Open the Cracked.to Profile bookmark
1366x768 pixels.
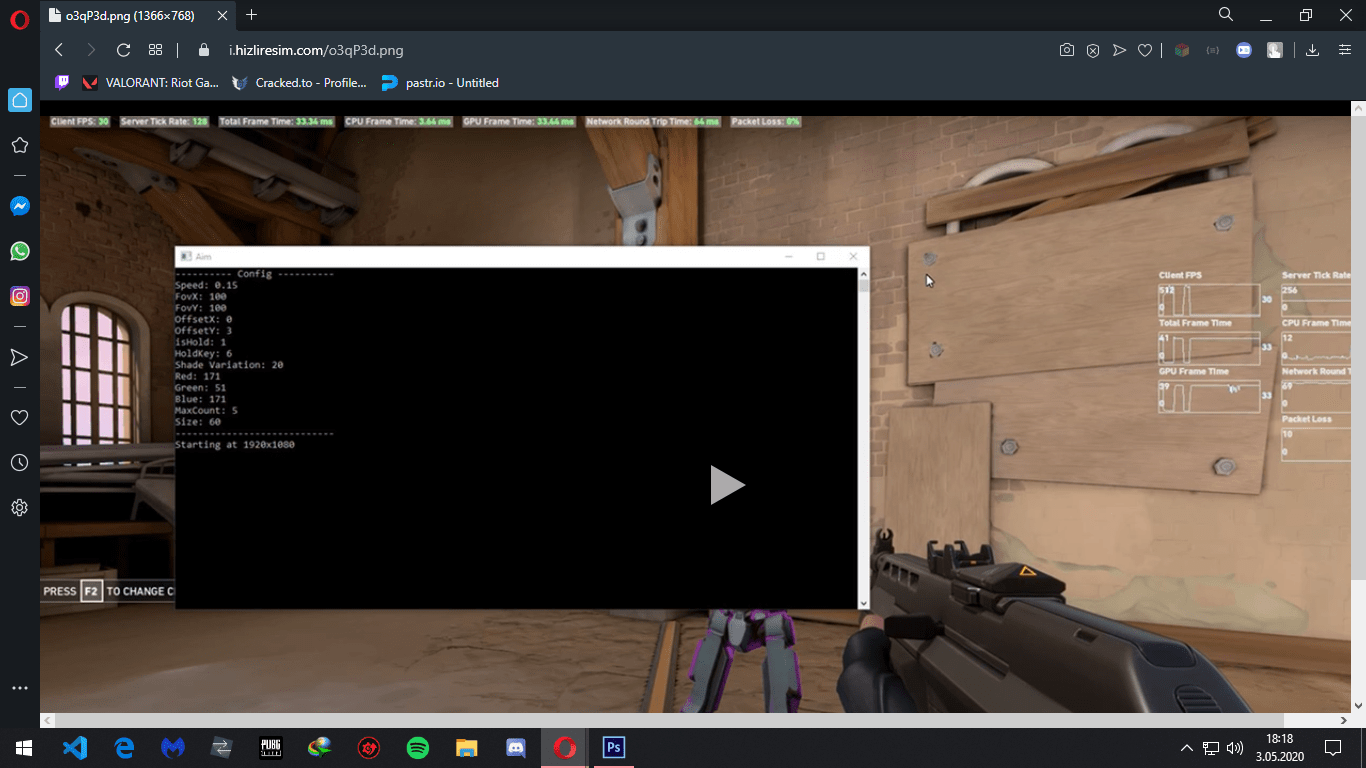[x=299, y=83]
